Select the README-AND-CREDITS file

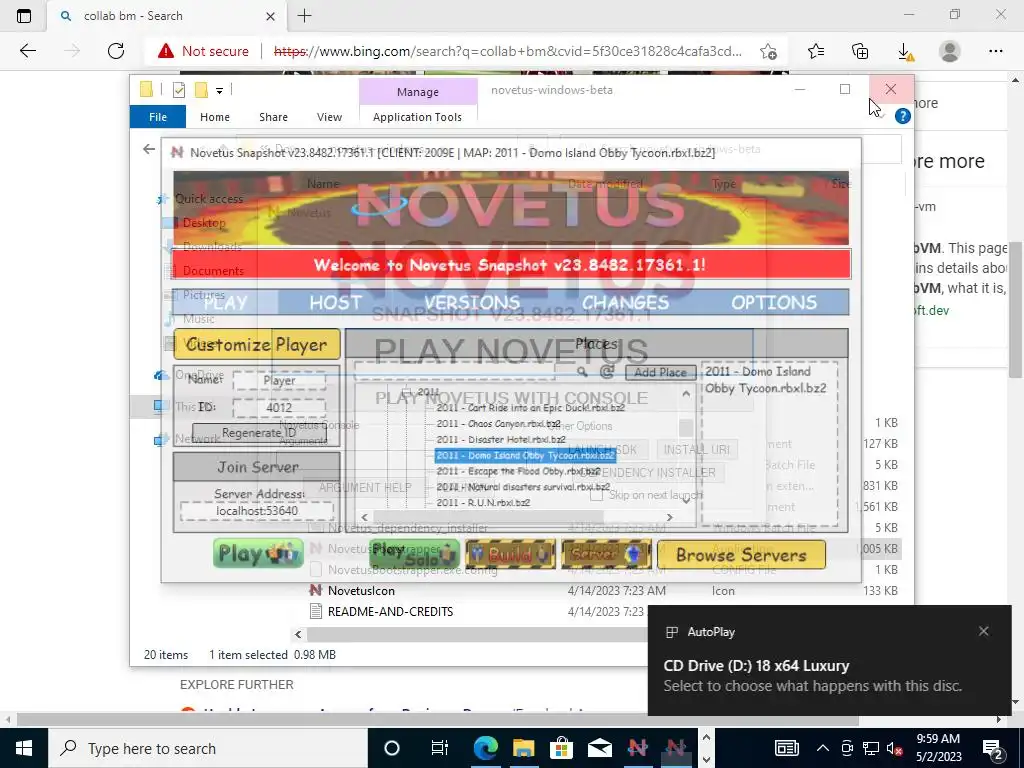pyautogui.click(x=390, y=612)
